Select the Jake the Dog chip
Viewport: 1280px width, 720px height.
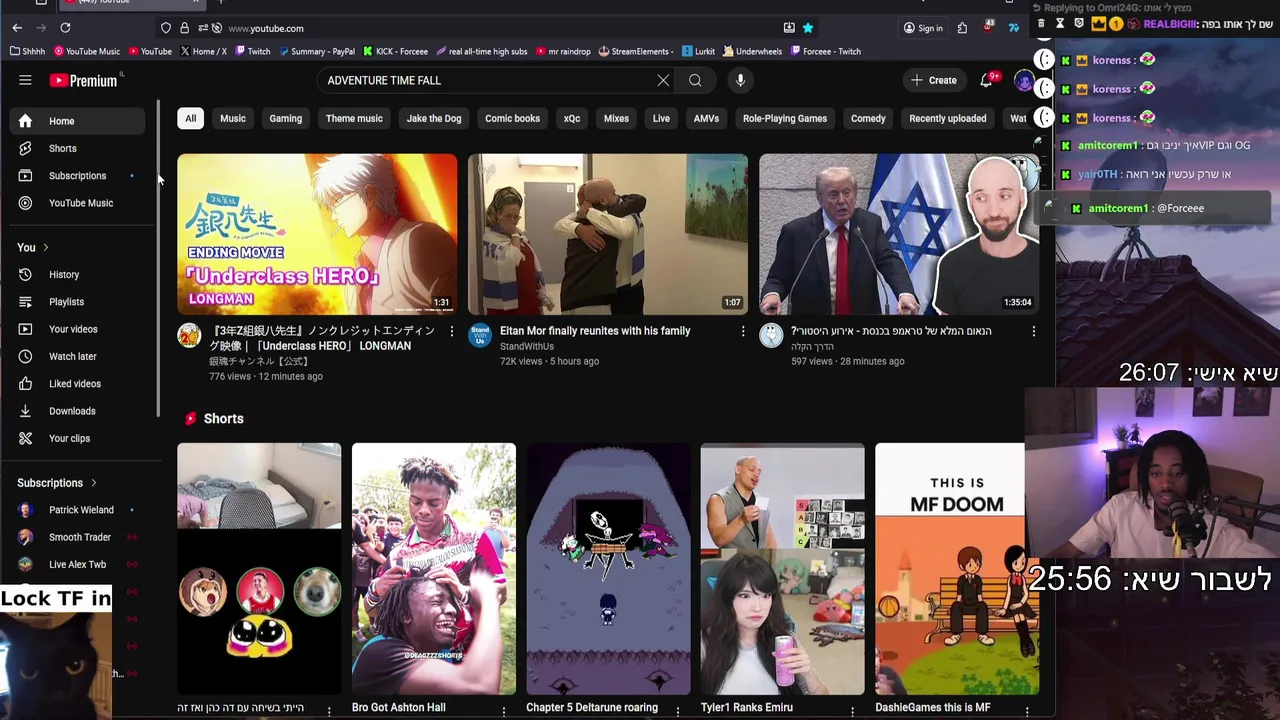(x=434, y=118)
